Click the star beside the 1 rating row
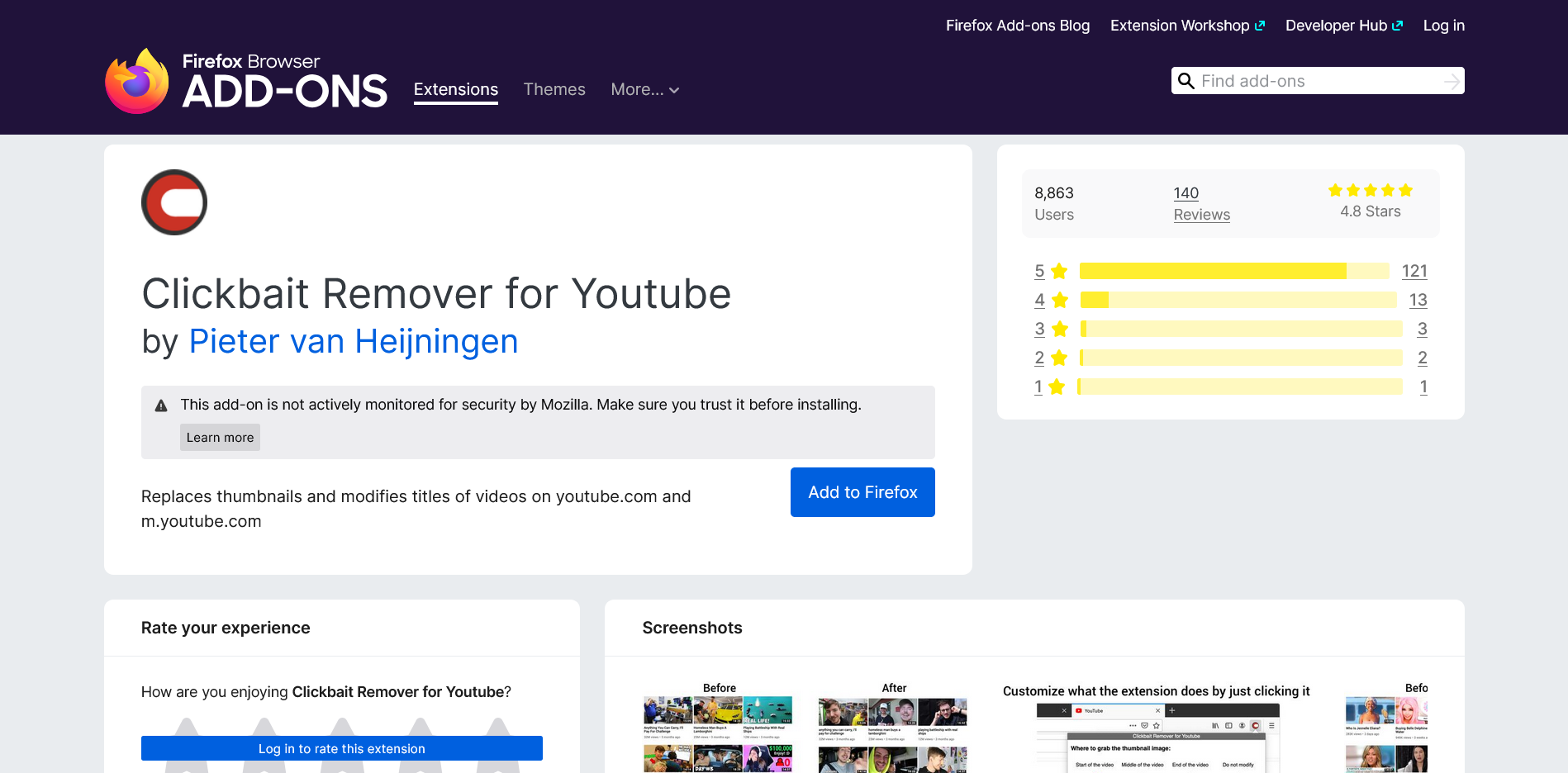The image size is (1568, 773). [x=1057, y=386]
